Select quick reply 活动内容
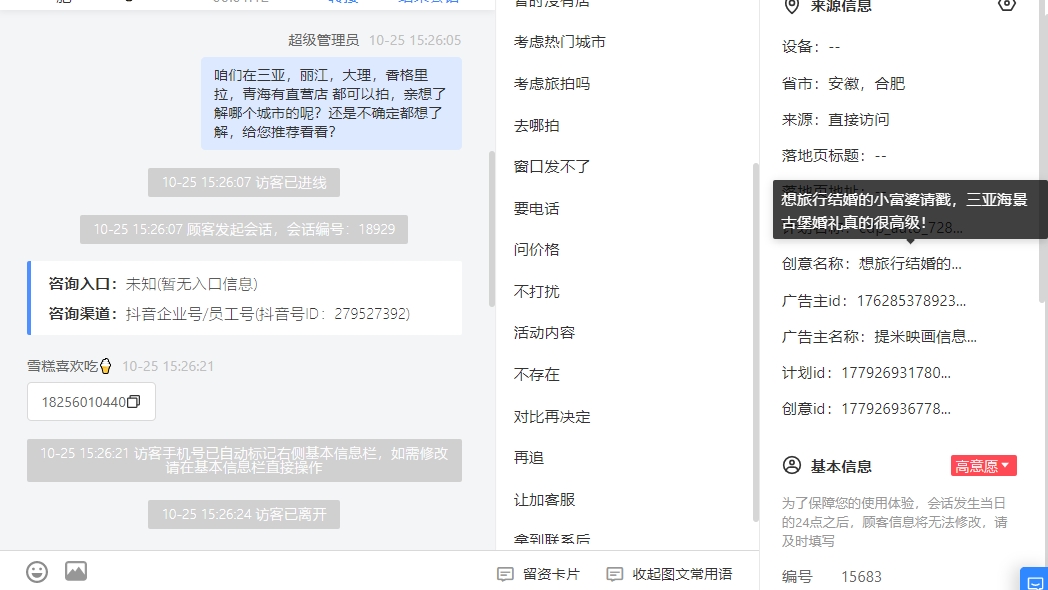Viewport: 1048px width, 590px height. (x=544, y=333)
